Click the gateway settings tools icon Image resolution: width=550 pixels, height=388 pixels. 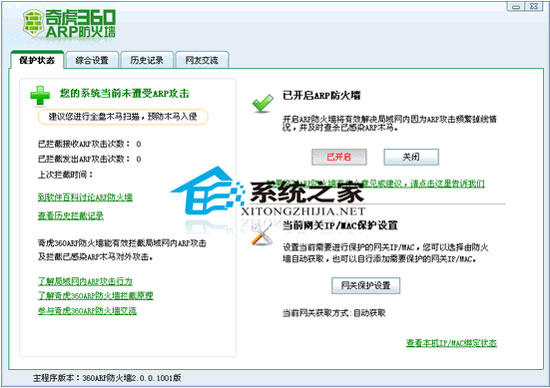tap(262, 235)
